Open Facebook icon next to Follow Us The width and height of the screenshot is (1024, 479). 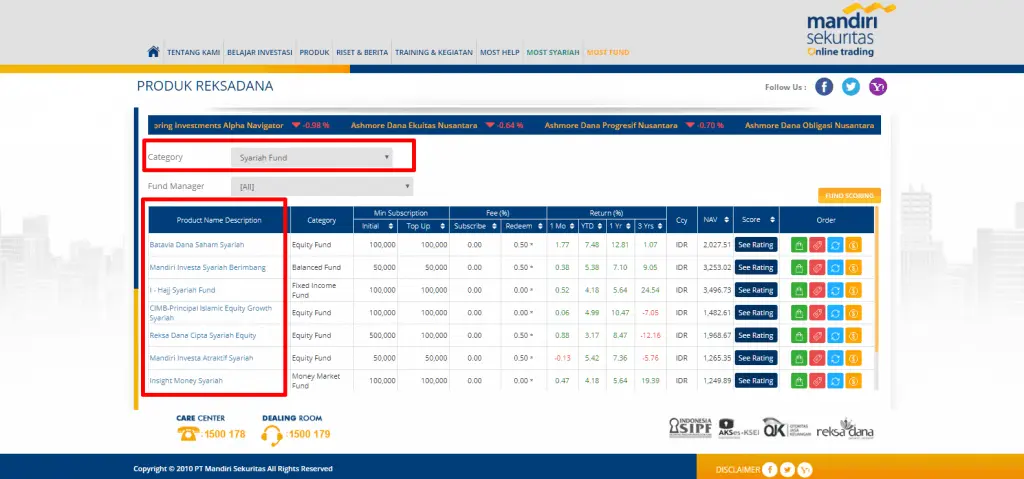point(824,87)
